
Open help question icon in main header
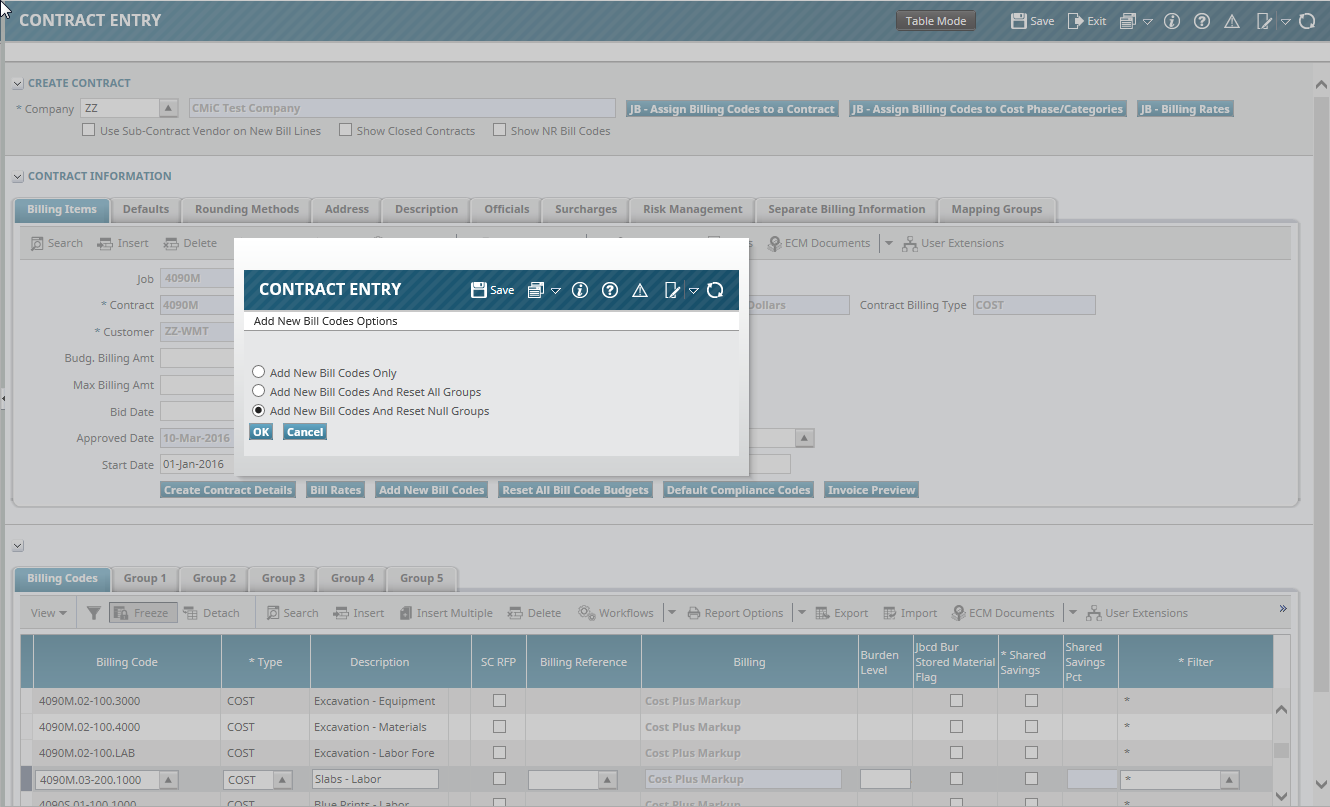click(x=1202, y=21)
